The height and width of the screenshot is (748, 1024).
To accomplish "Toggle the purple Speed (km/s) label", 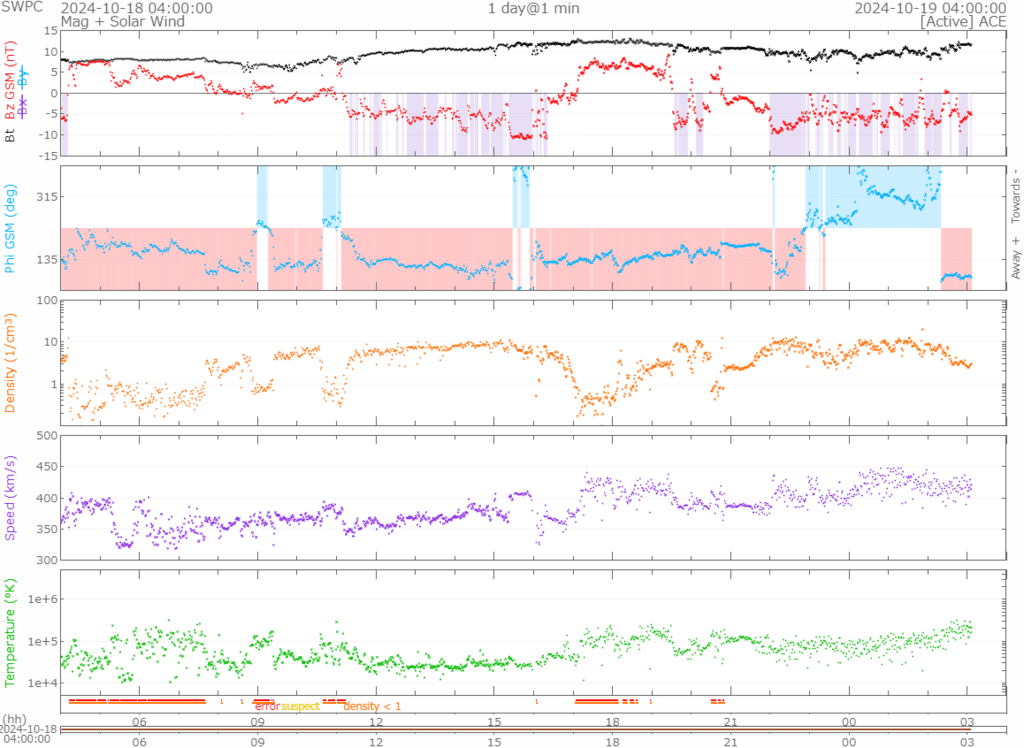I will click(x=10, y=498).
